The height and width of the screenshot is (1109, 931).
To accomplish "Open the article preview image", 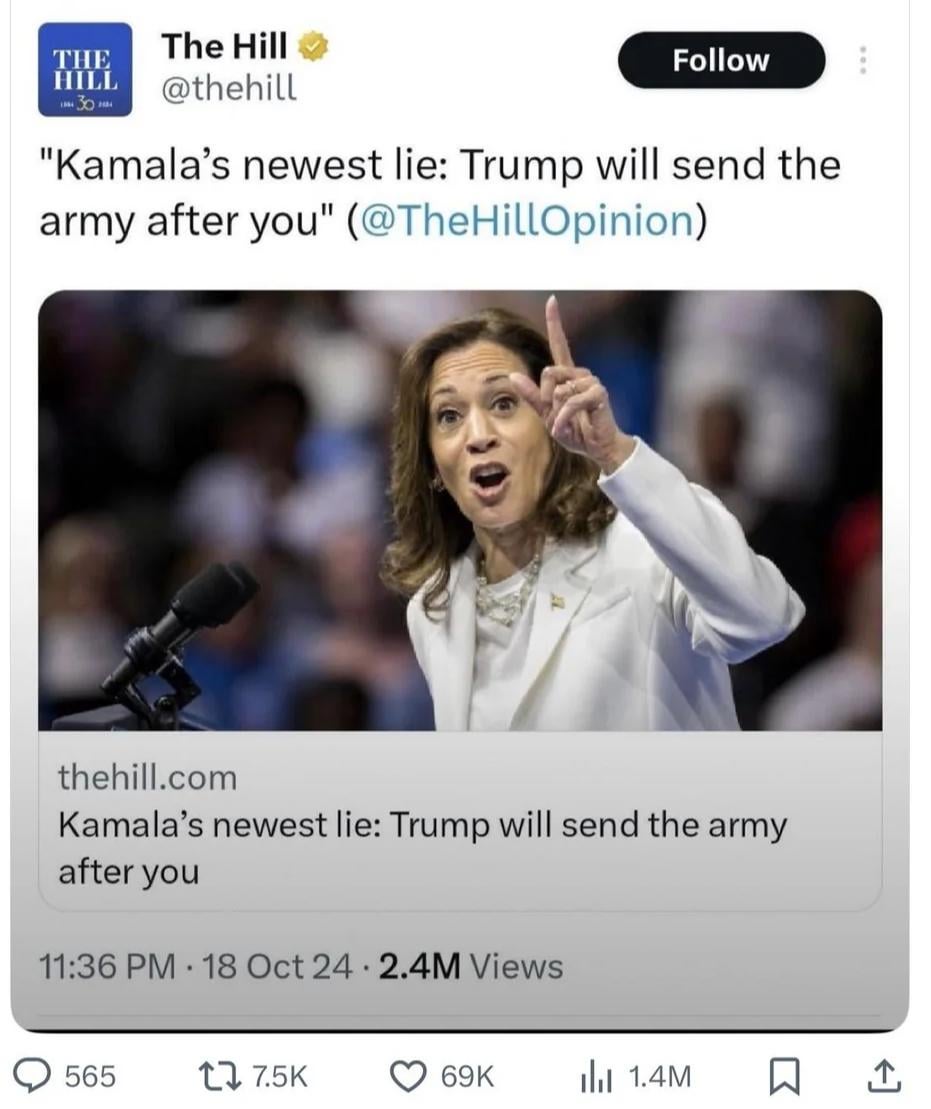I will pos(460,510).
